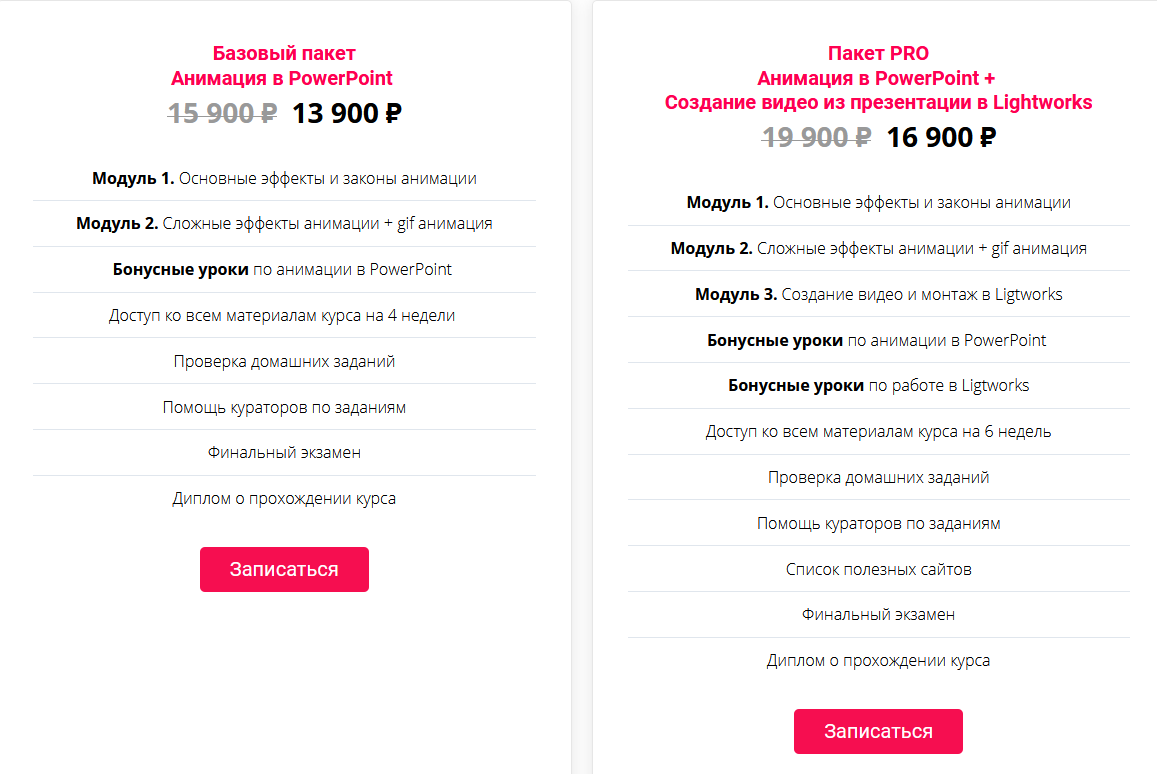Click the crossed-out 19 900 ₽ price
The height and width of the screenshot is (774, 1157).
[816, 138]
